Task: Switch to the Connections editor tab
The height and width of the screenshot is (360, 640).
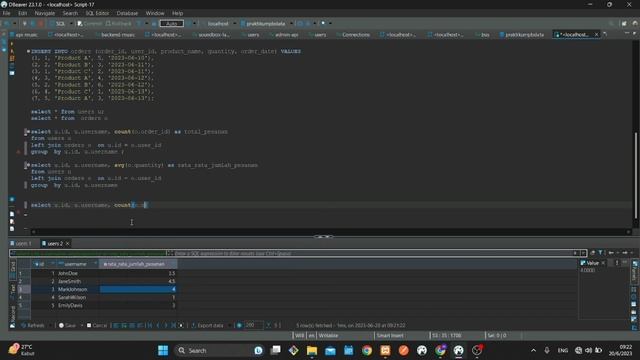Action: pos(353,35)
